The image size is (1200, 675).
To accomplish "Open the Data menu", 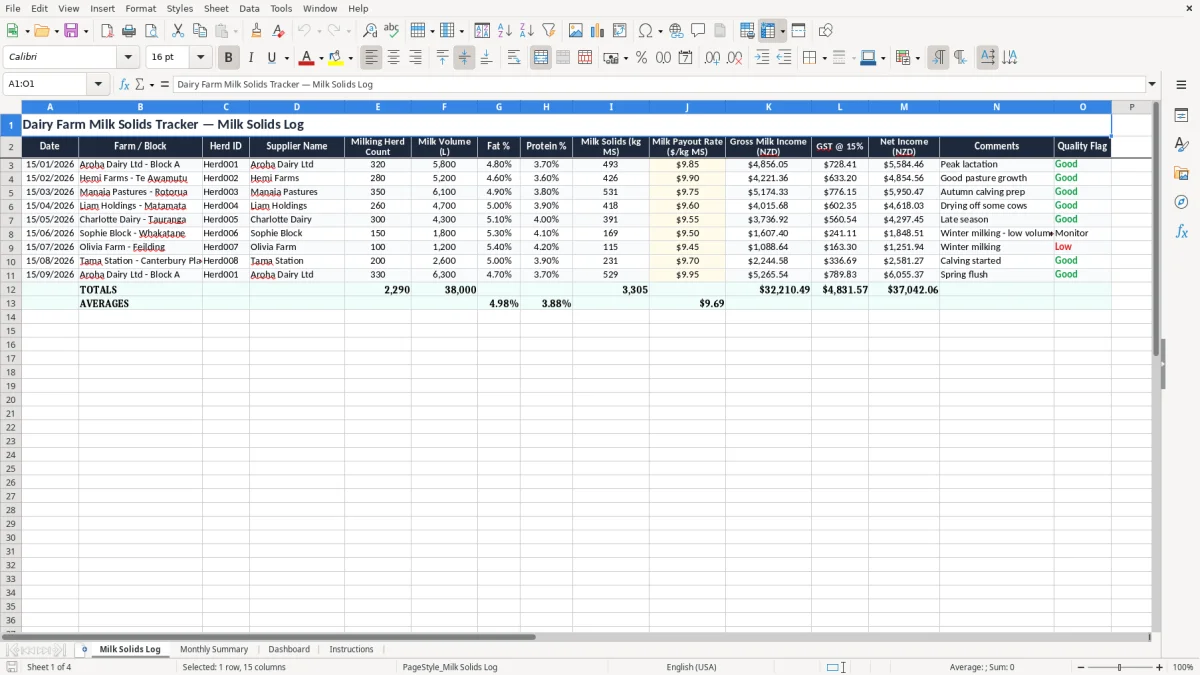I will pos(249,8).
